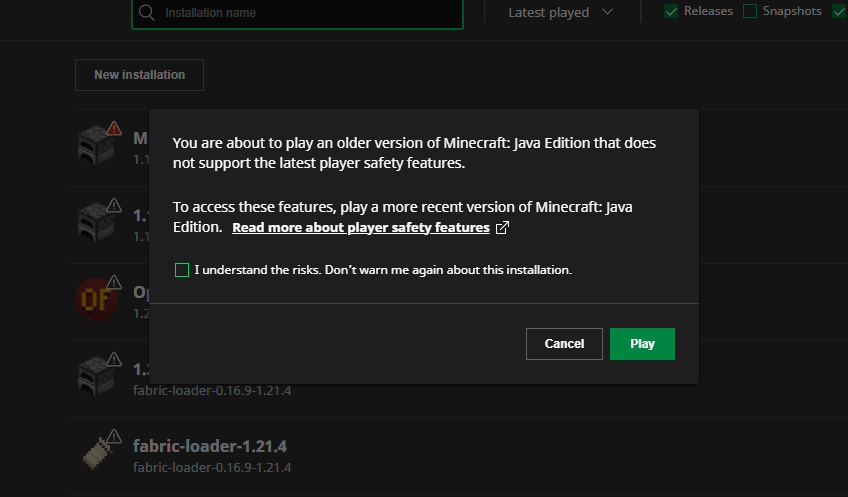The height and width of the screenshot is (497, 848).
Task: Toggle the Releases checkbox
Action: 671,11
